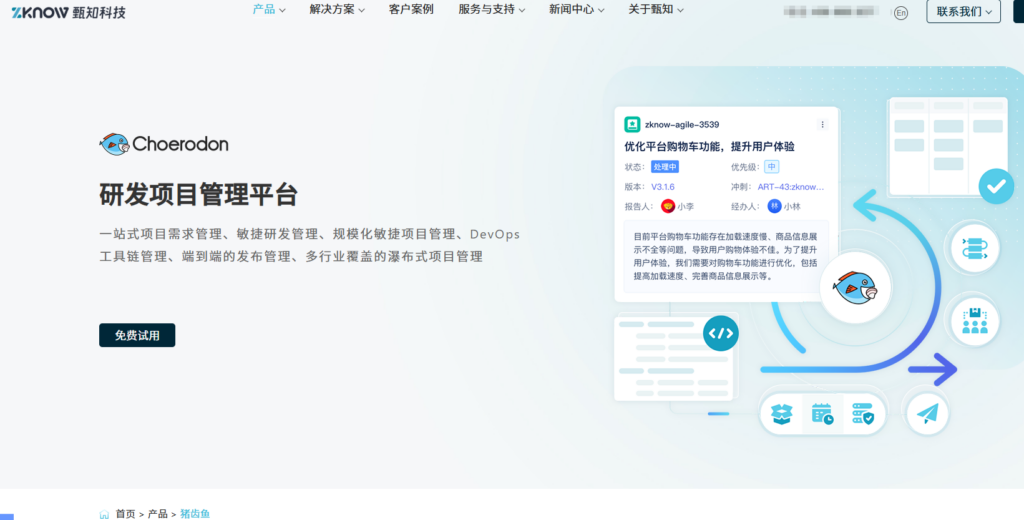
Task: Click the green zknow-agile-3539 issue icon
Action: click(x=632, y=124)
